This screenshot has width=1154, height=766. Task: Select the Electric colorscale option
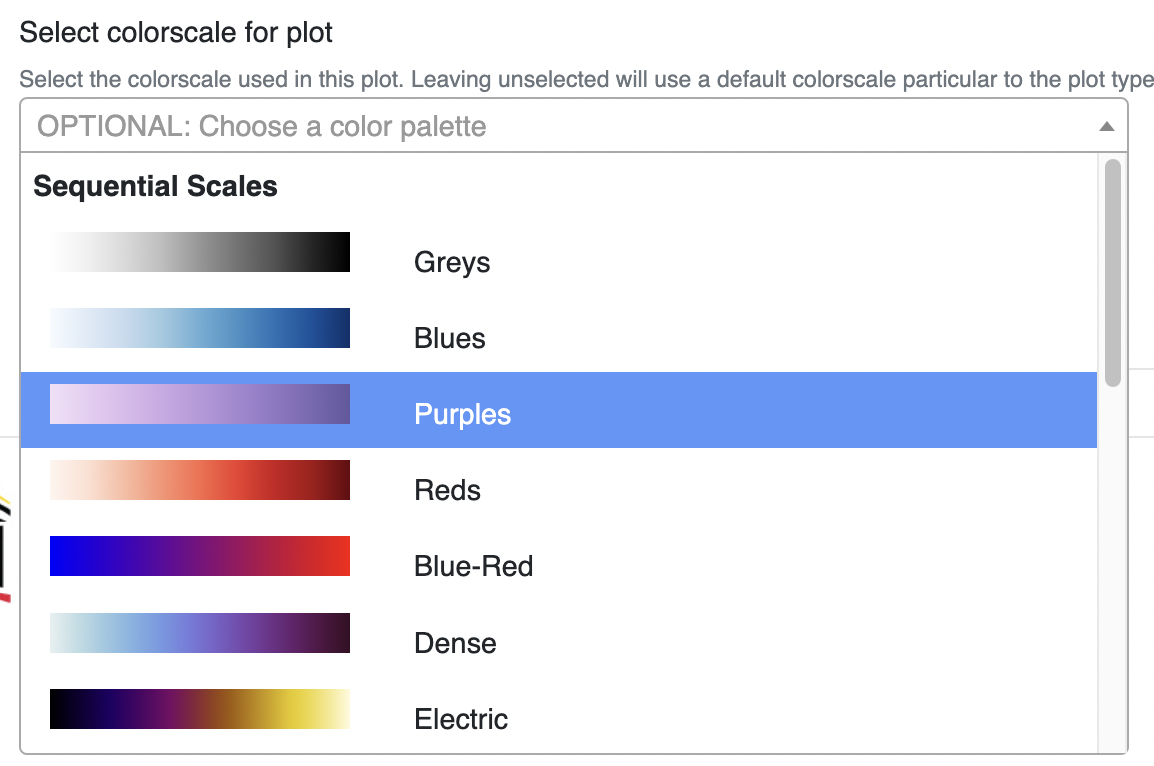tap(460, 718)
